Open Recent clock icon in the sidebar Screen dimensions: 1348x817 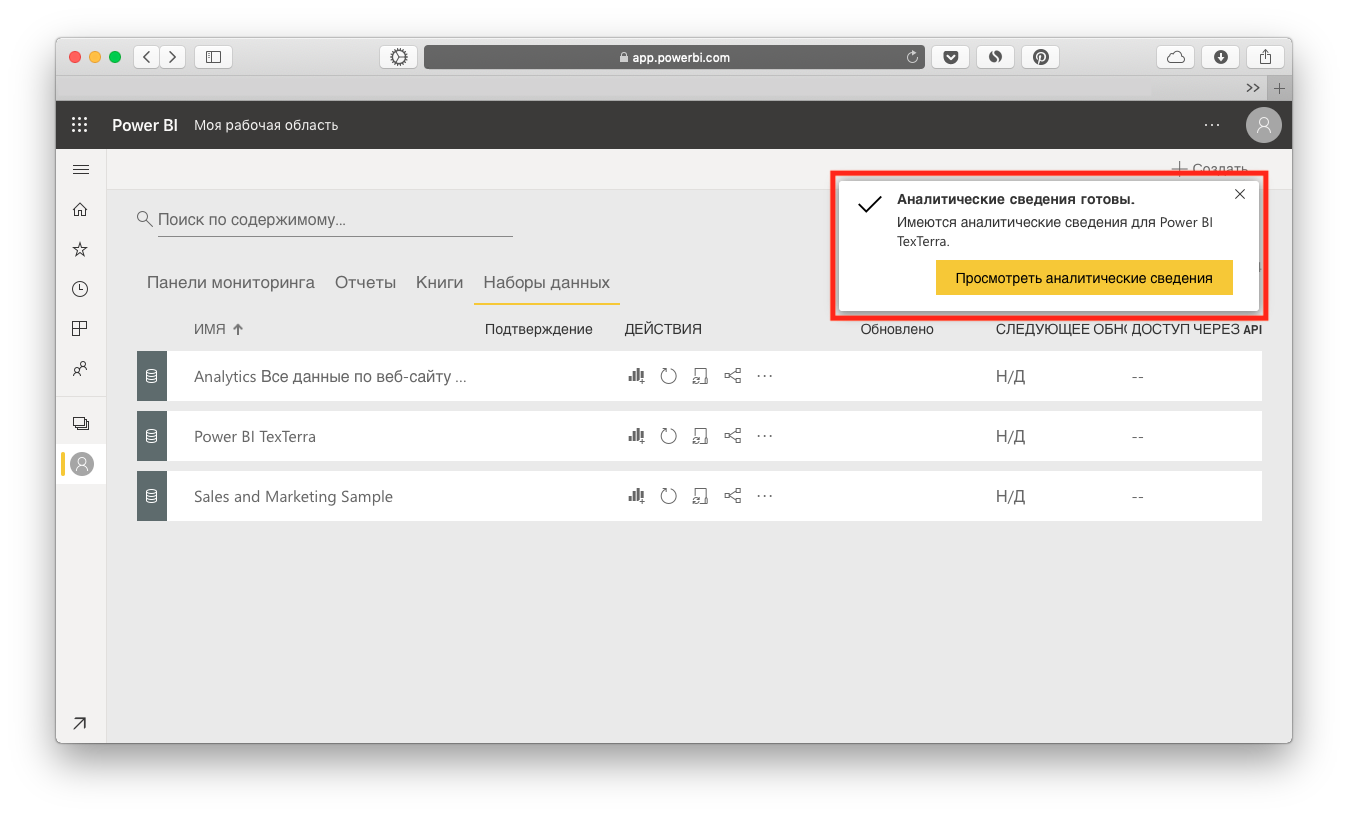point(80,289)
